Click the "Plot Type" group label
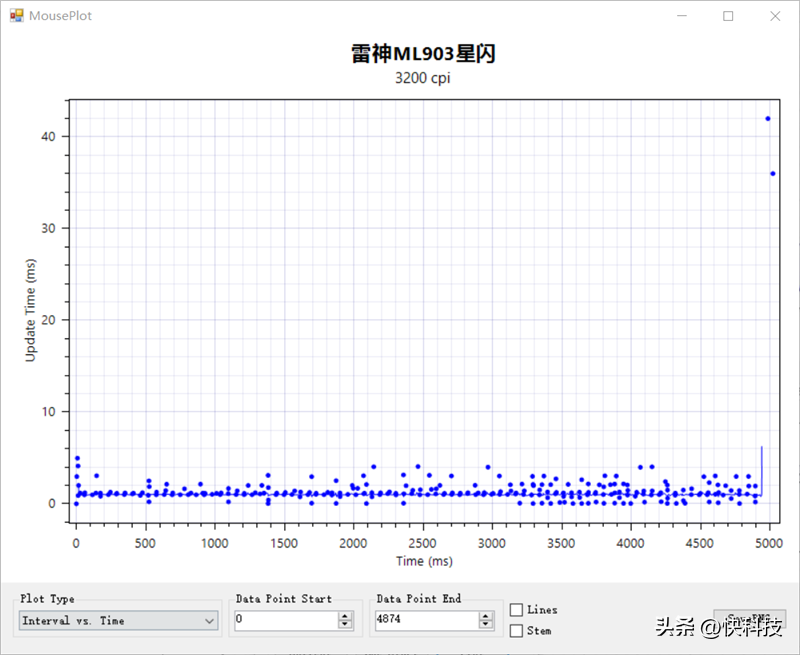The width and height of the screenshot is (800, 655). pyautogui.click(x=47, y=598)
